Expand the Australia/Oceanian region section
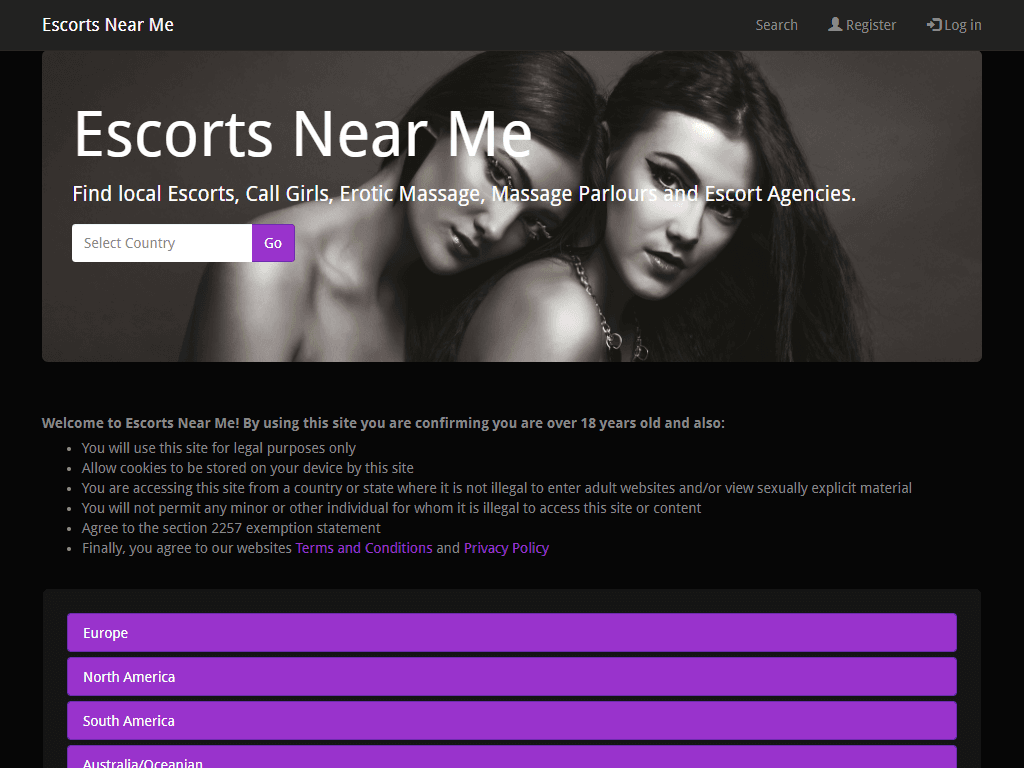Viewport: 1024px width, 768px height. (x=511, y=760)
